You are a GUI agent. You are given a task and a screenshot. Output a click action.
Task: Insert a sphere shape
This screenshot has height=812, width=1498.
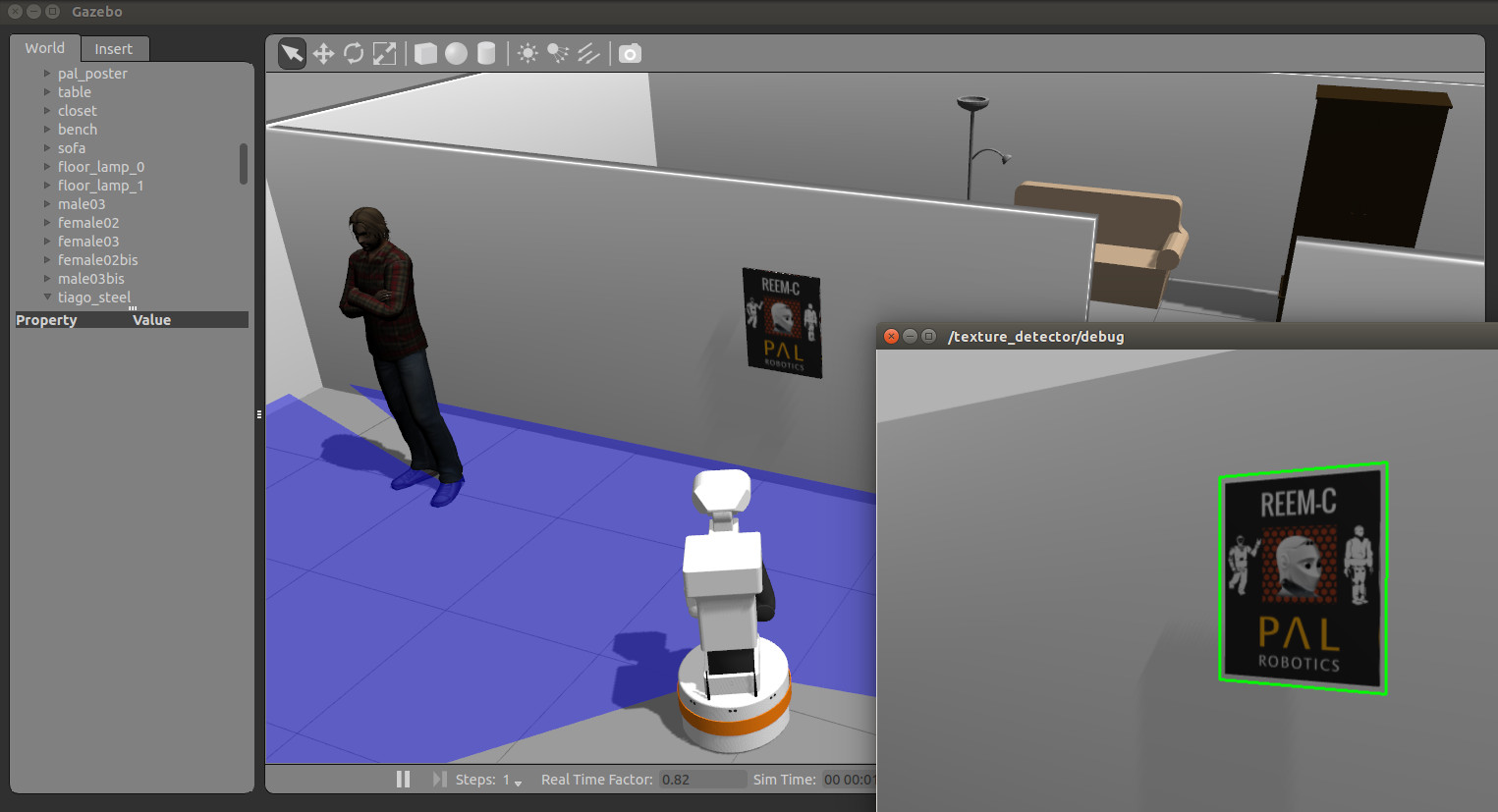click(x=456, y=53)
